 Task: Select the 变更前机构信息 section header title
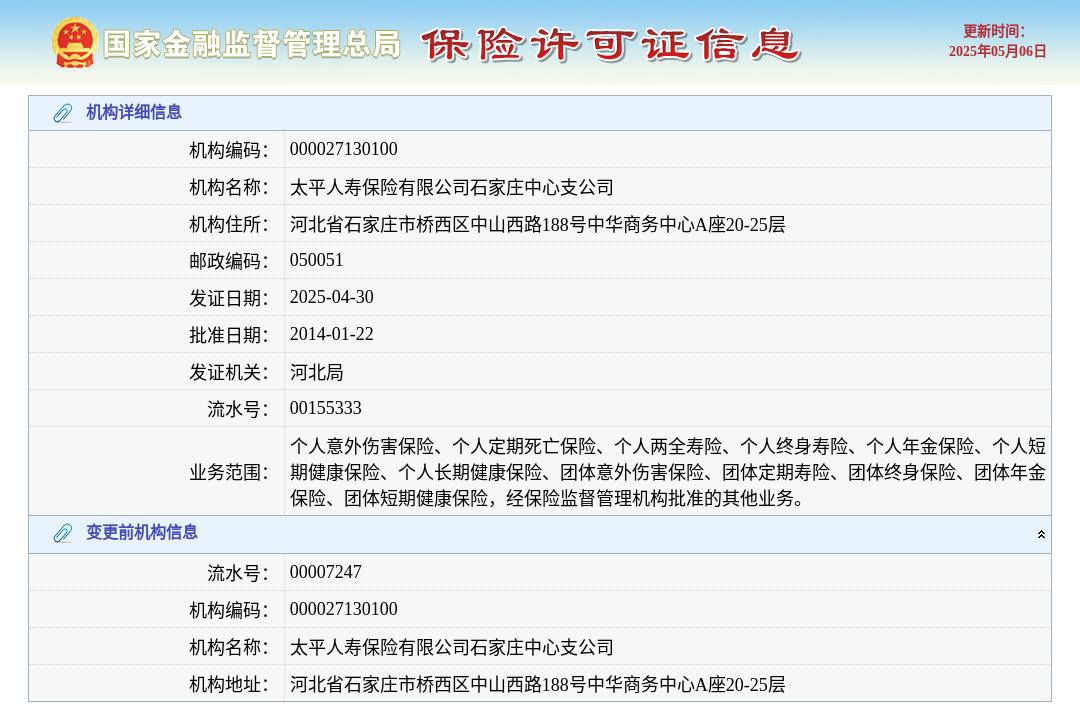tap(142, 532)
